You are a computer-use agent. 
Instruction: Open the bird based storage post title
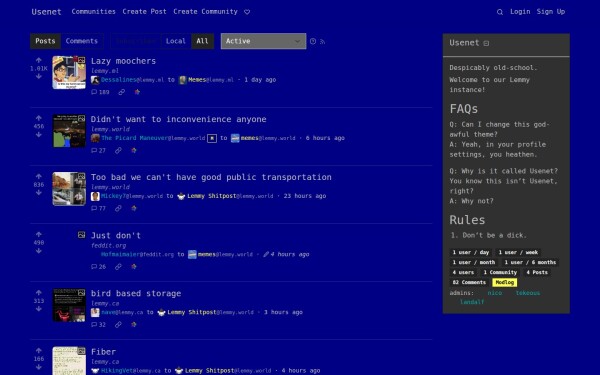[x=136, y=294]
